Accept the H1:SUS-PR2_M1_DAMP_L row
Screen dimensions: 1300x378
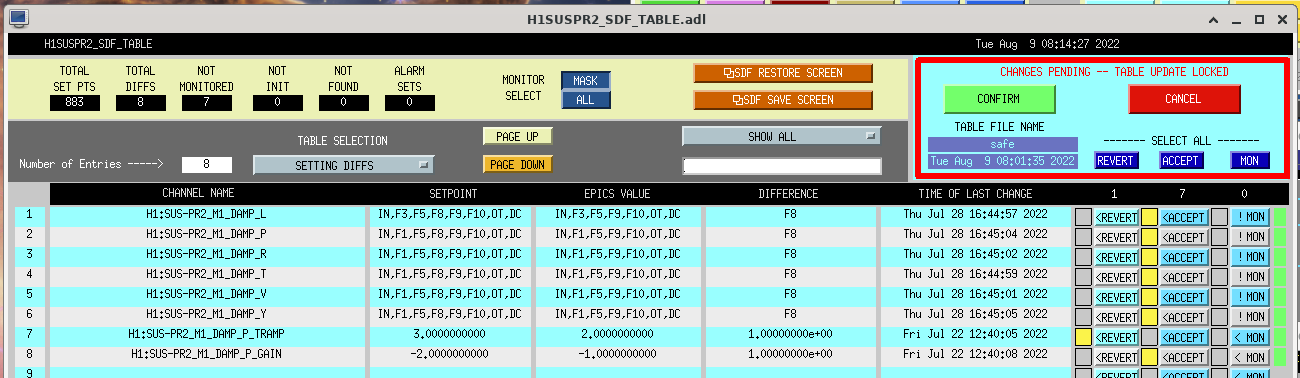(1184, 216)
